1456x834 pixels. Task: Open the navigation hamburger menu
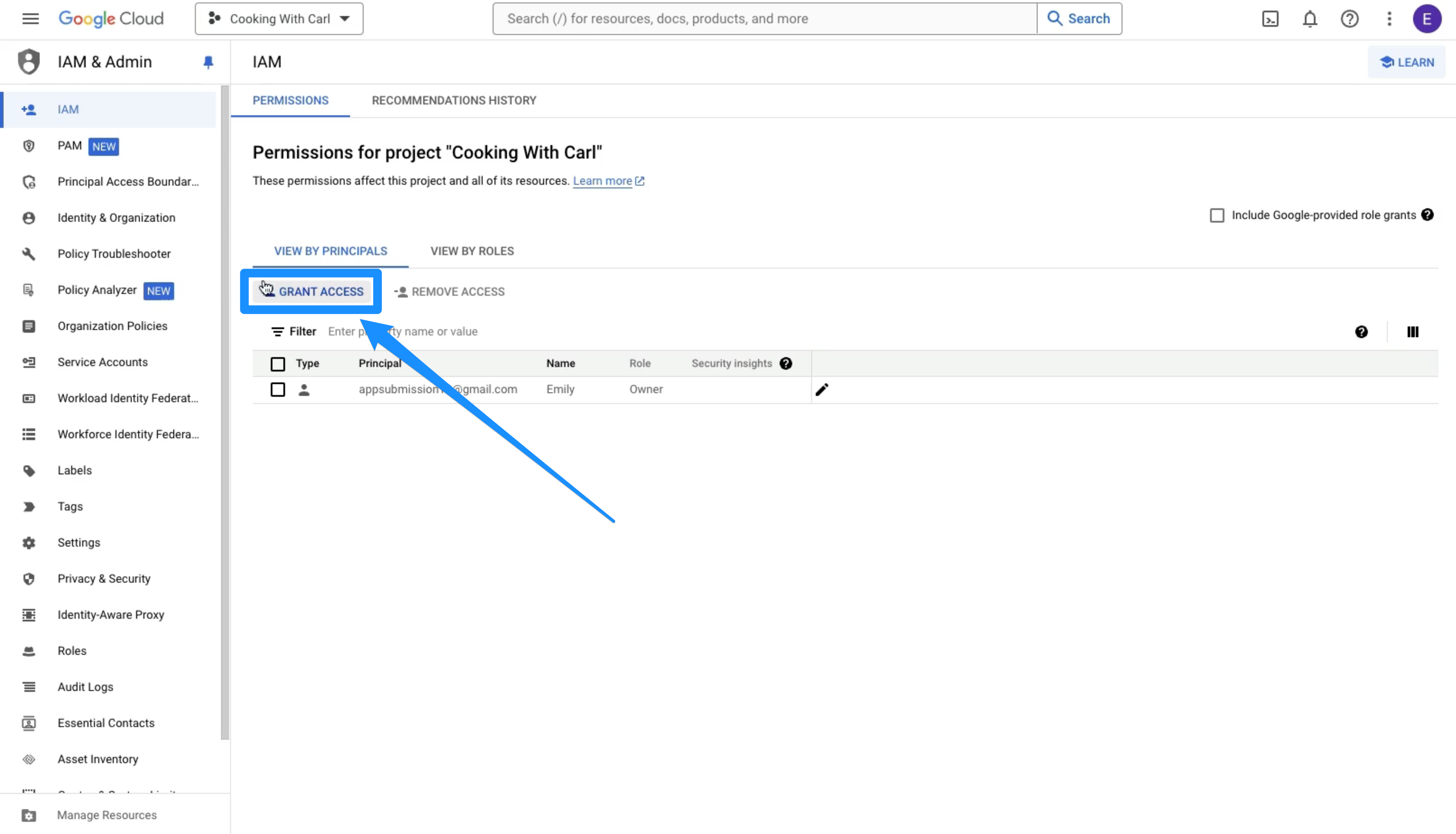pyautogui.click(x=29, y=18)
